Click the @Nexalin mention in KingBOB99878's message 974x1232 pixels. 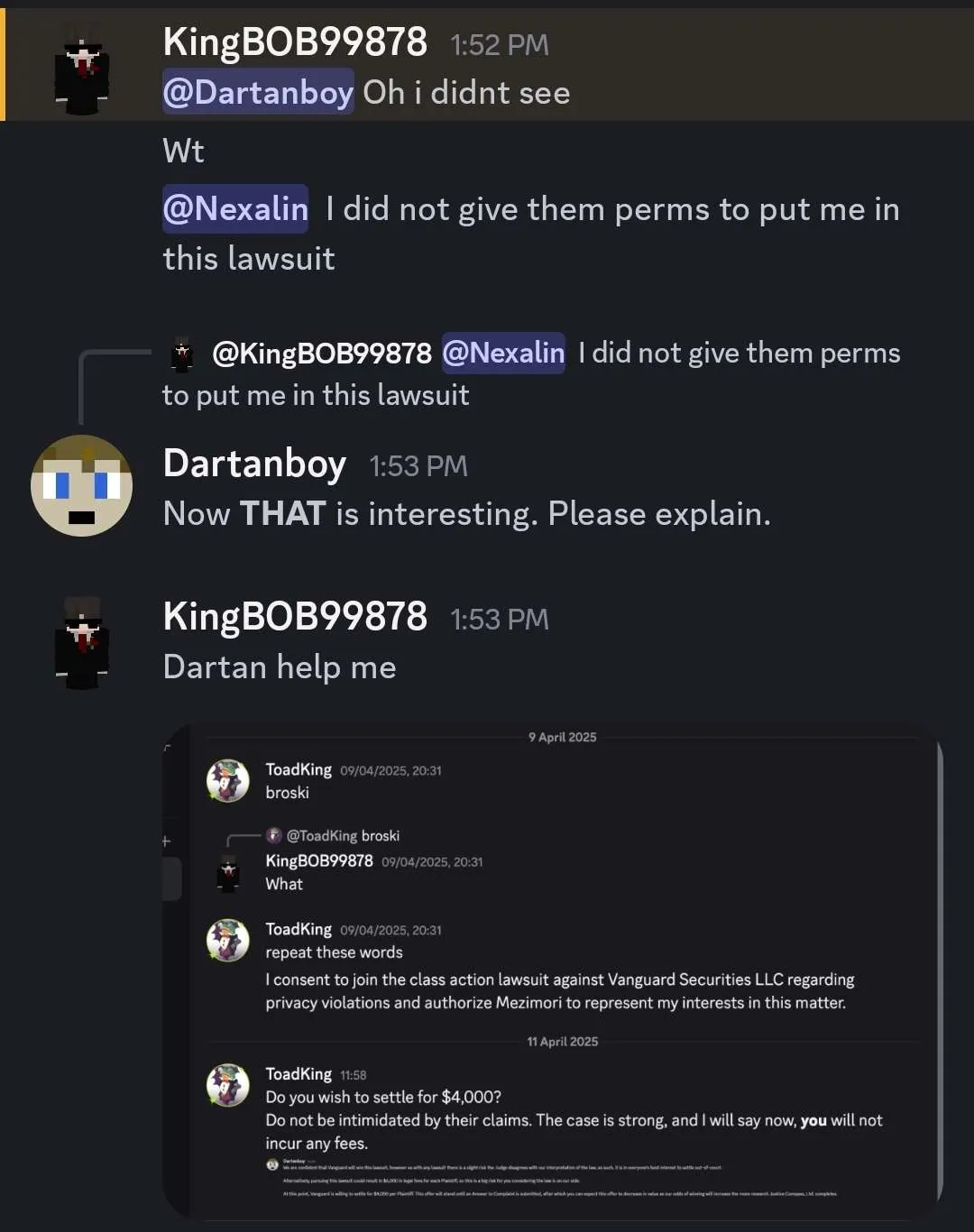click(x=235, y=209)
